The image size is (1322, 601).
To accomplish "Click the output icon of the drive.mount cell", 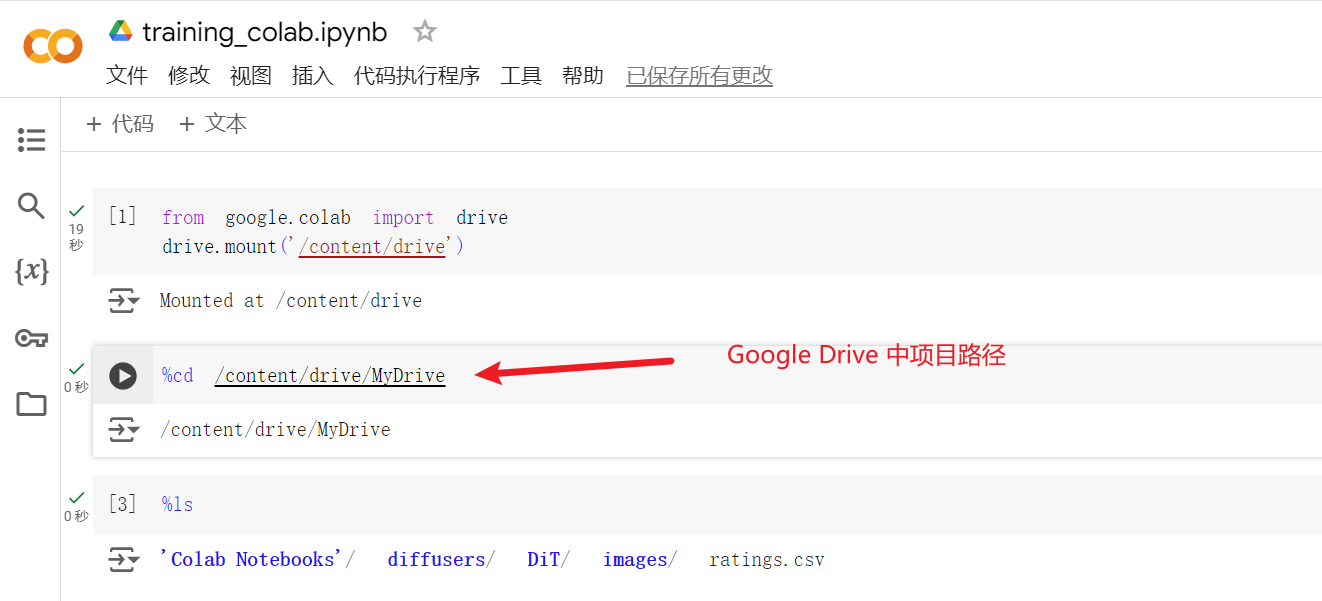I will click(x=124, y=300).
